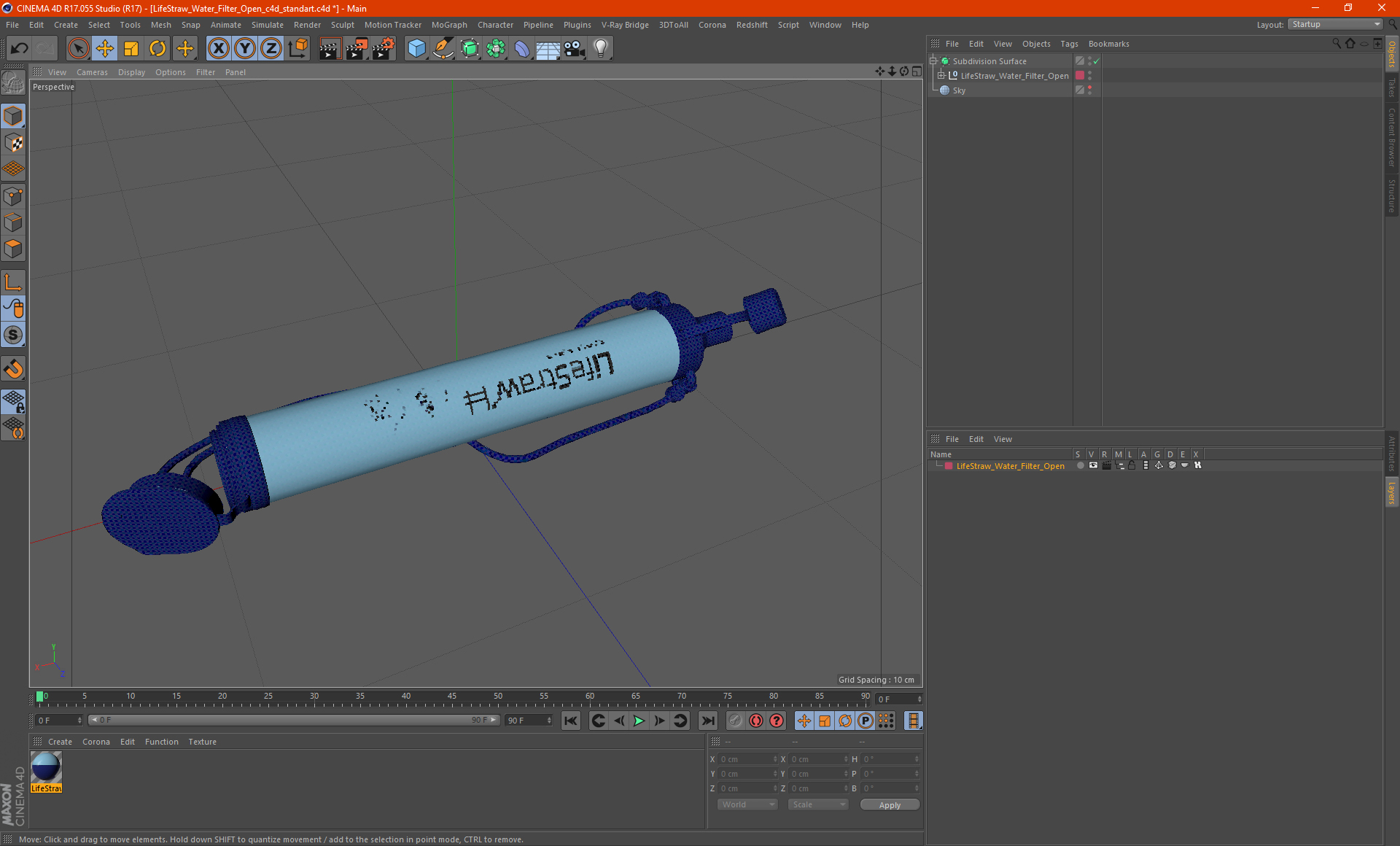Click the Subdivision Surface generator icon
The width and height of the screenshot is (1400, 846).
coord(470,49)
